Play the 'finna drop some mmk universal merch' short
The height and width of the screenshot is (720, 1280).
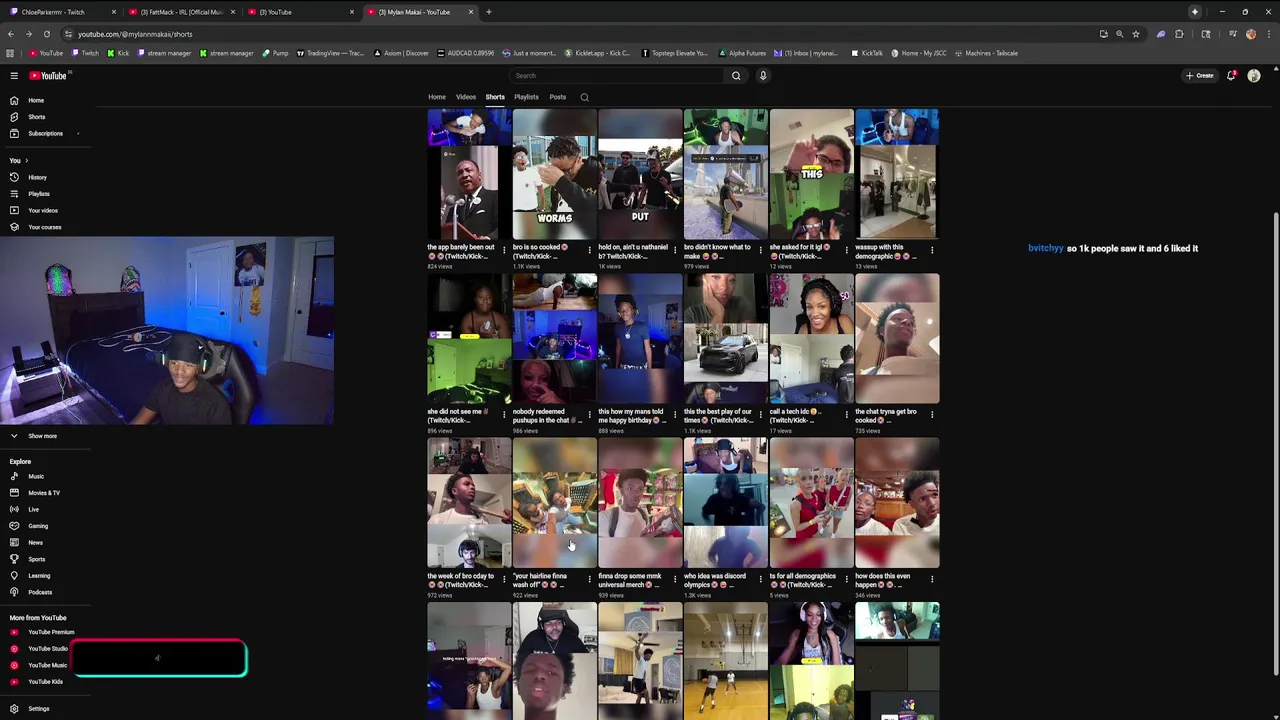640,503
